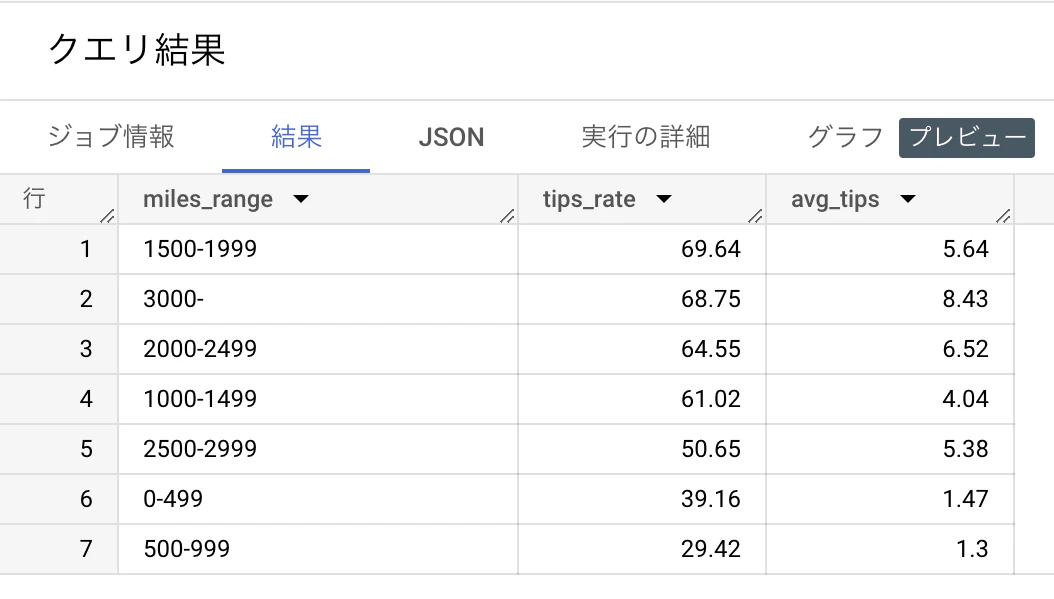Click the tips_rate value 69.64

click(713, 249)
